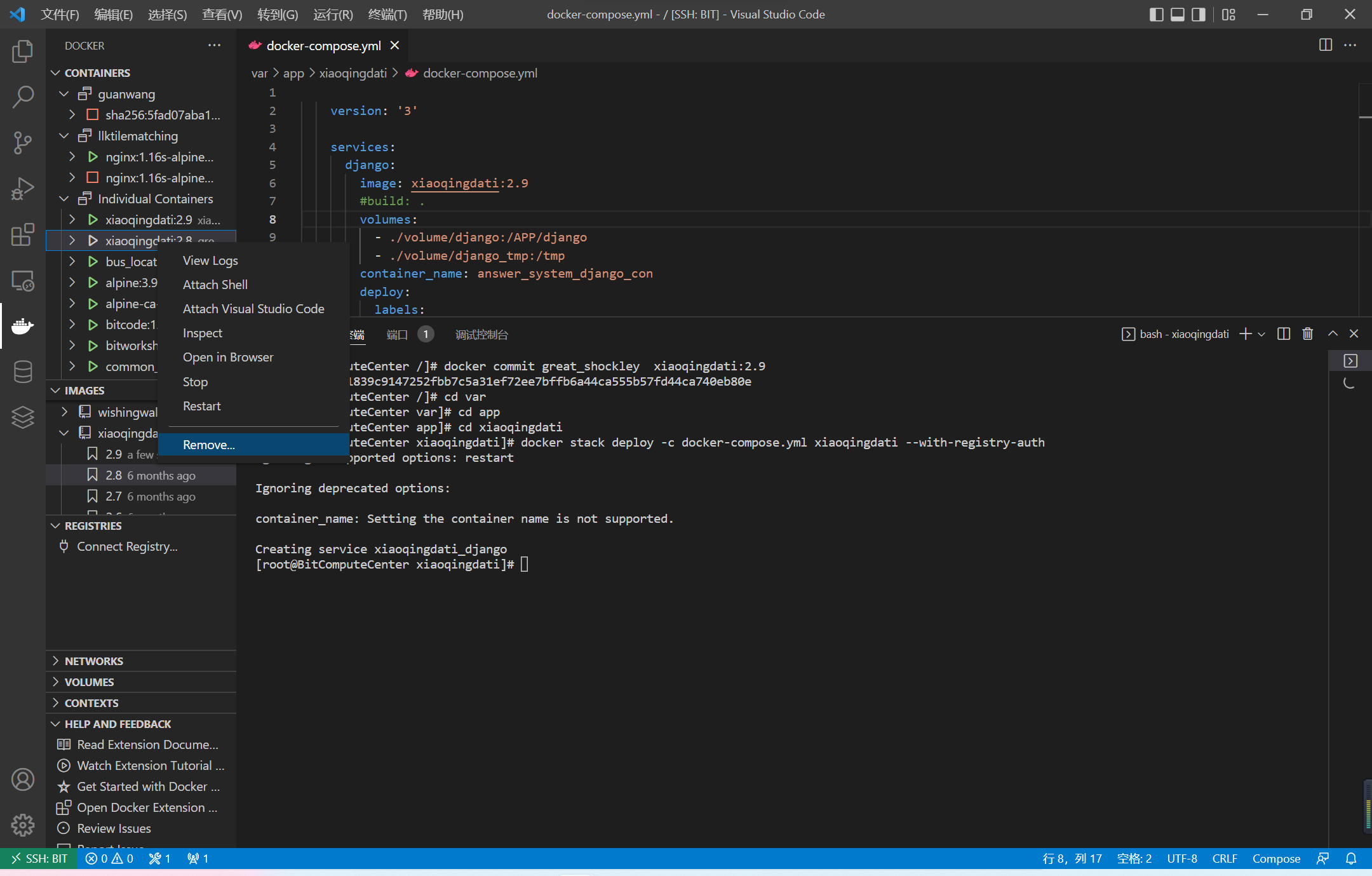
Task: Click SSH: BIT remote indicator
Action: (x=39, y=859)
